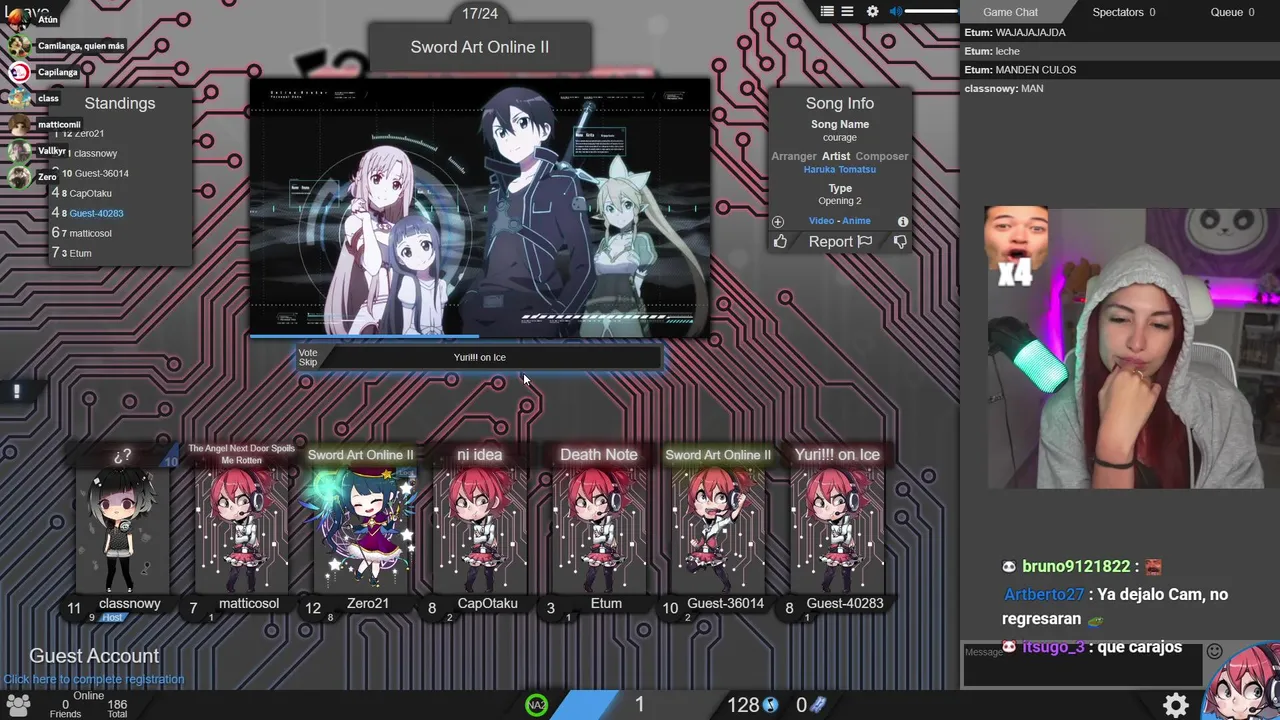Add song to list with plus icon
1280x720 pixels.
[778, 221]
